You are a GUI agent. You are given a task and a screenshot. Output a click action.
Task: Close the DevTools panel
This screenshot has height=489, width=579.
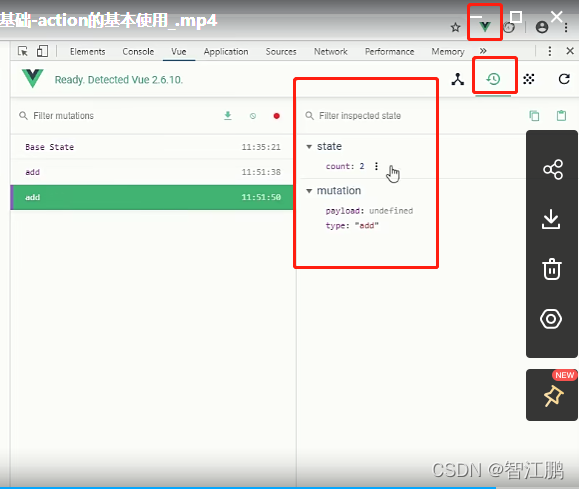pyautogui.click(x=570, y=51)
